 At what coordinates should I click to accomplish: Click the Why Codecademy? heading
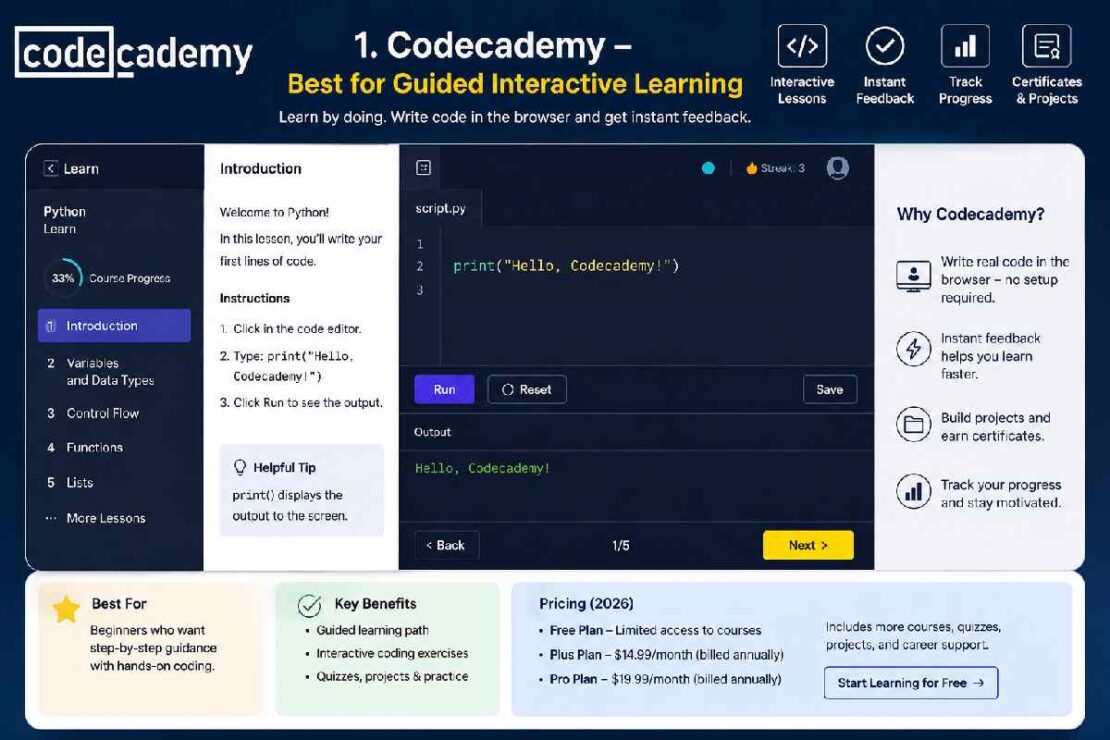point(971,214)
